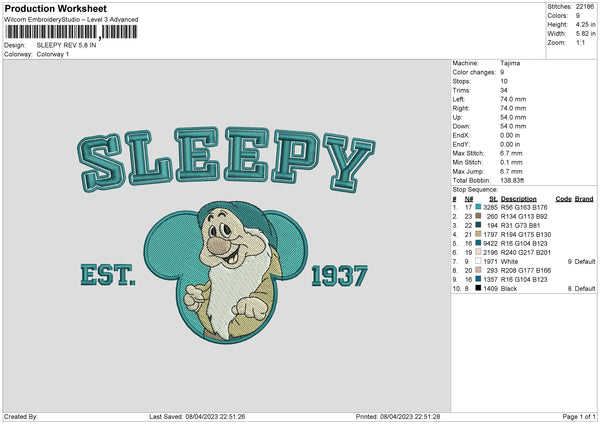Click the Width value 5.82 in

pyautogui.click(x=585, y=34)
